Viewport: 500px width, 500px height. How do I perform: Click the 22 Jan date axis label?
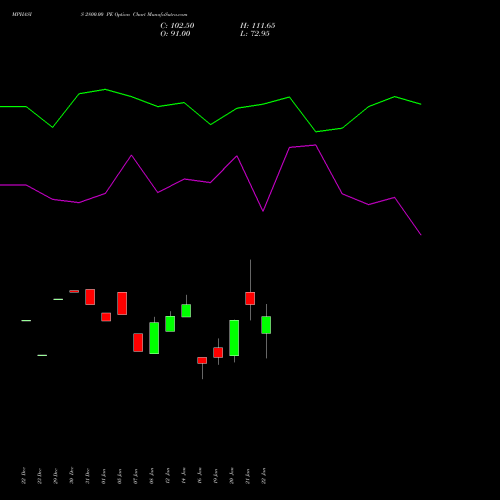[x=263, y=476]
